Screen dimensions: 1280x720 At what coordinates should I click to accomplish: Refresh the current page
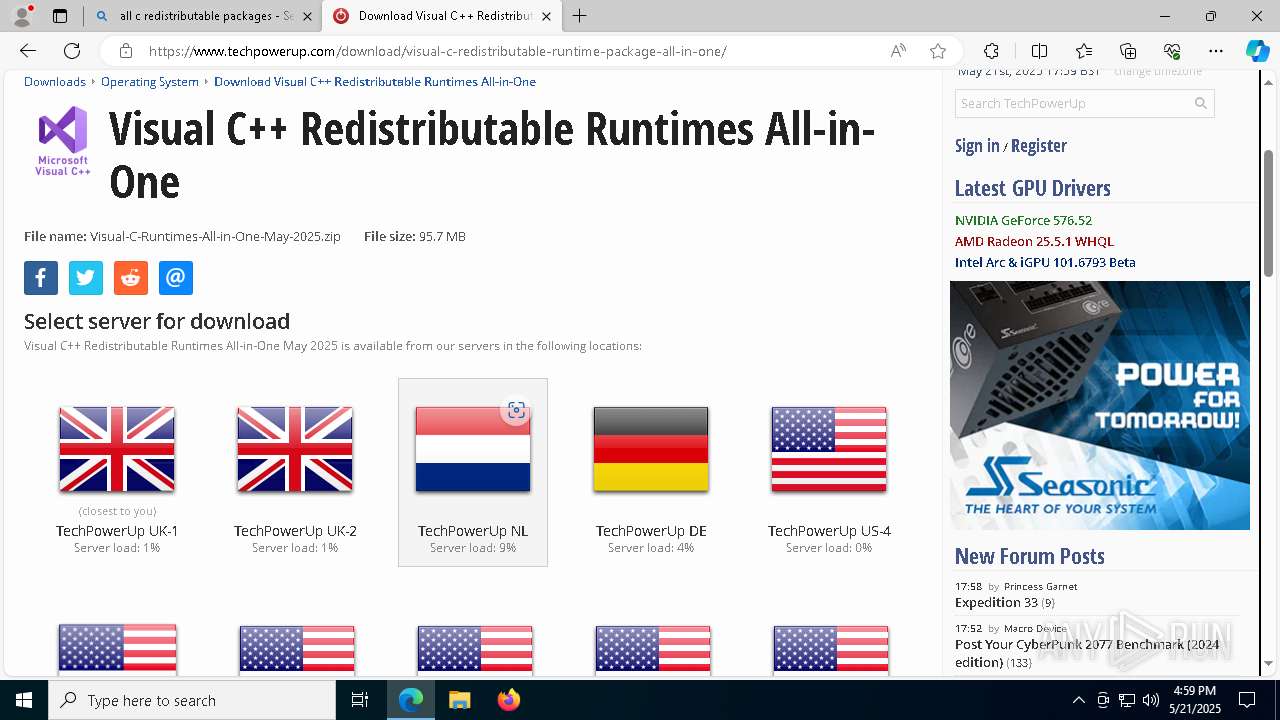pos(72,51)
